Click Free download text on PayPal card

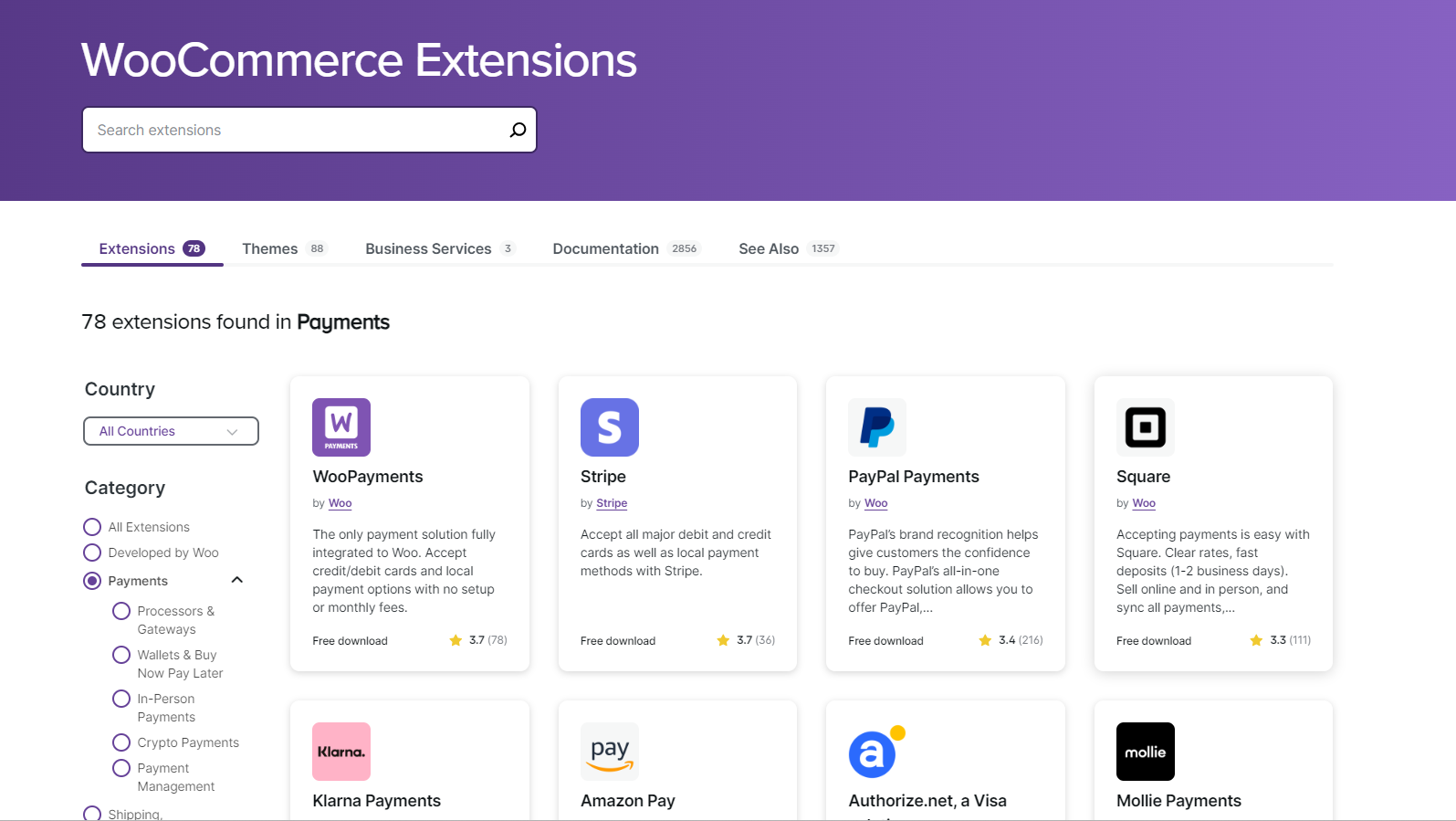[x=885, y=641]
